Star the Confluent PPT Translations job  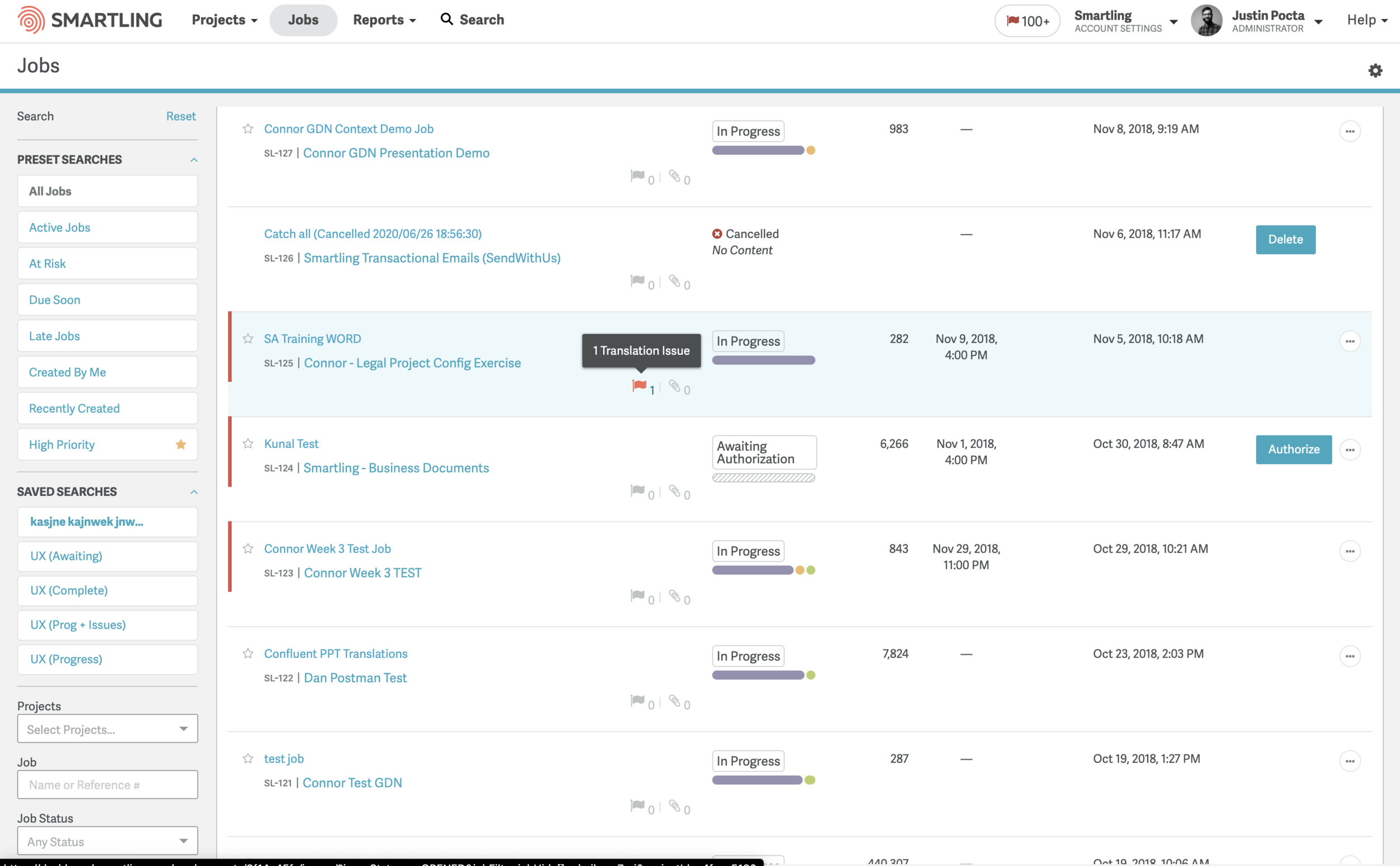[x=248, y=653]
